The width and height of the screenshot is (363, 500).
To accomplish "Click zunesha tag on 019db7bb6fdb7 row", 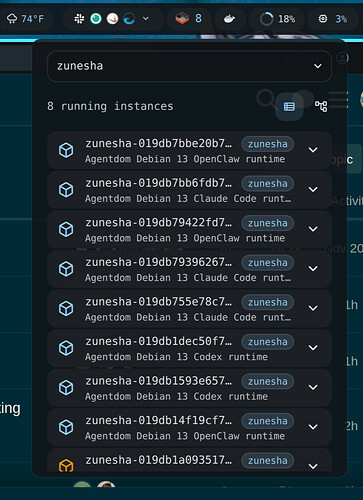I will click(268, 184).
